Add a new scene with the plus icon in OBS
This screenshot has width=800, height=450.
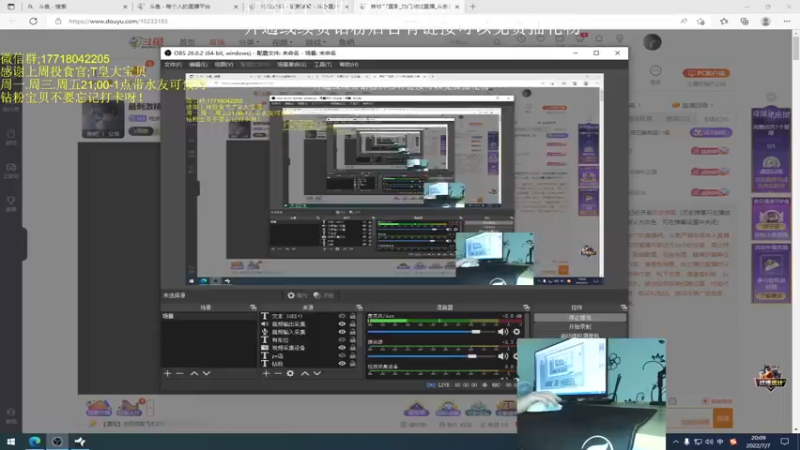pos(167,373)
